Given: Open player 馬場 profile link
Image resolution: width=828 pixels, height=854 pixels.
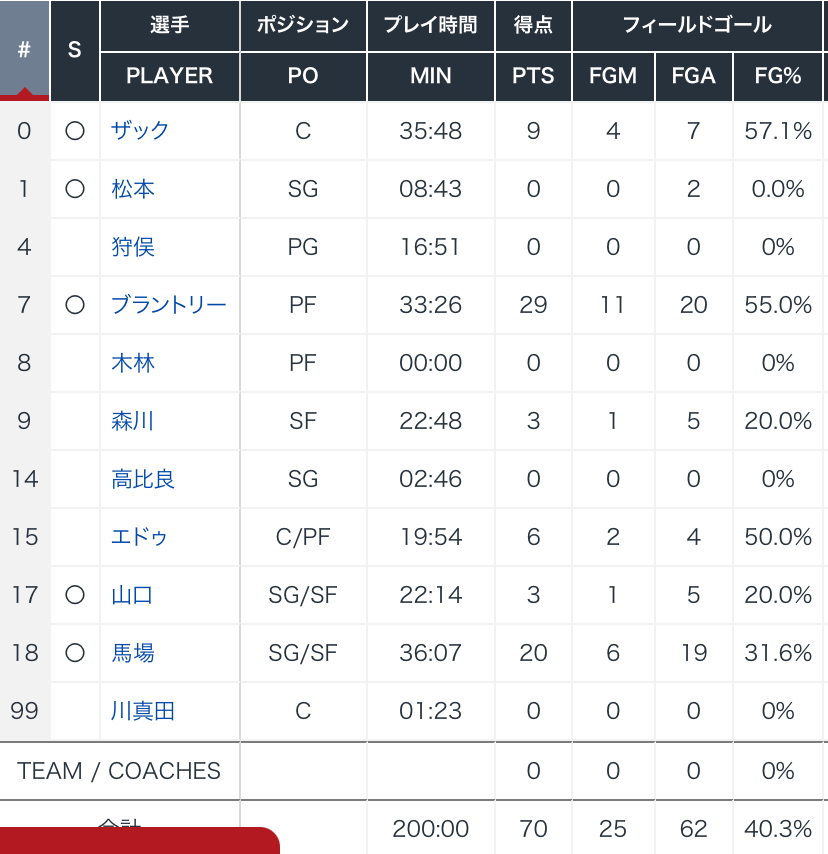Looking at the screenshot, I should tap(133, 653).
